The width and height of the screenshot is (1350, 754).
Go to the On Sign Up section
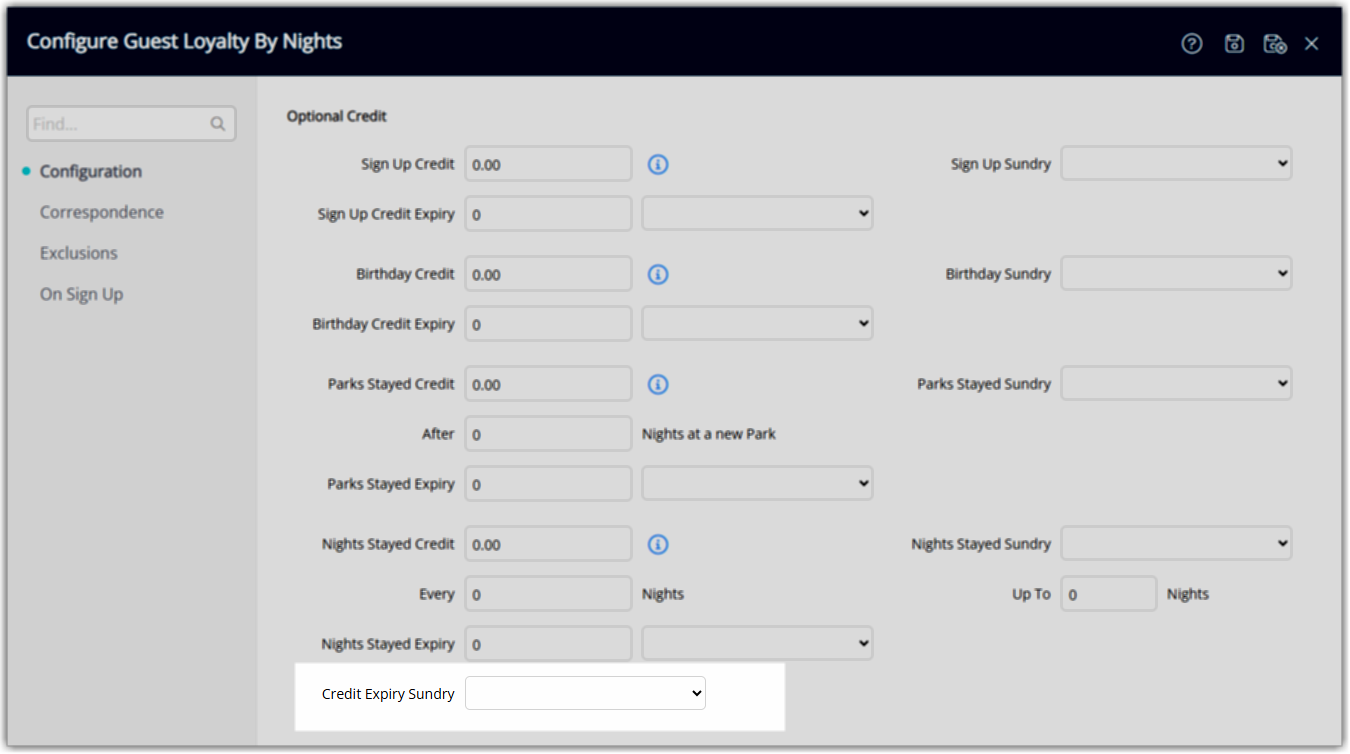[82, 294]
